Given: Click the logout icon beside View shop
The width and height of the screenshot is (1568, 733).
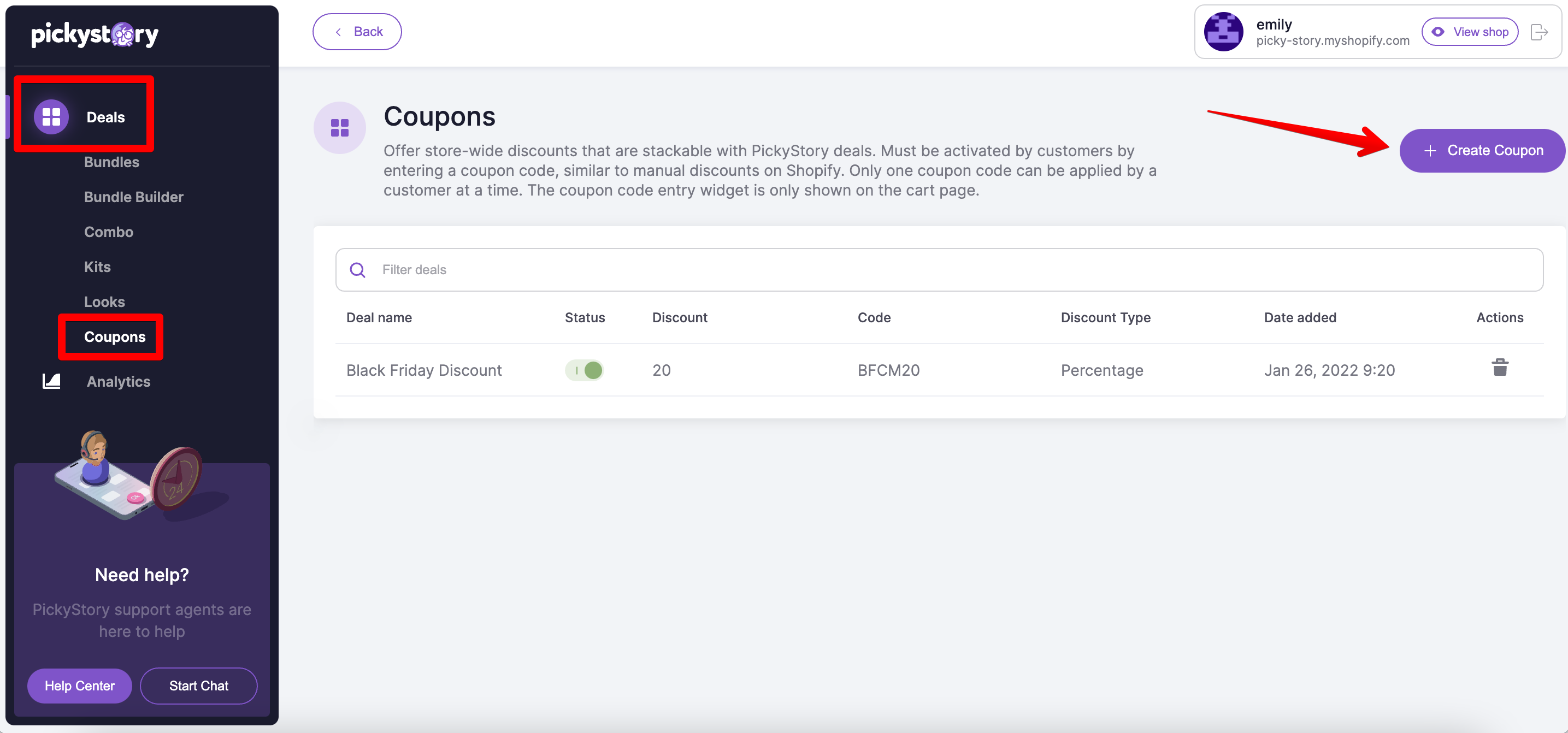Looking at the screenshot, I should [x=1539, y=32].
